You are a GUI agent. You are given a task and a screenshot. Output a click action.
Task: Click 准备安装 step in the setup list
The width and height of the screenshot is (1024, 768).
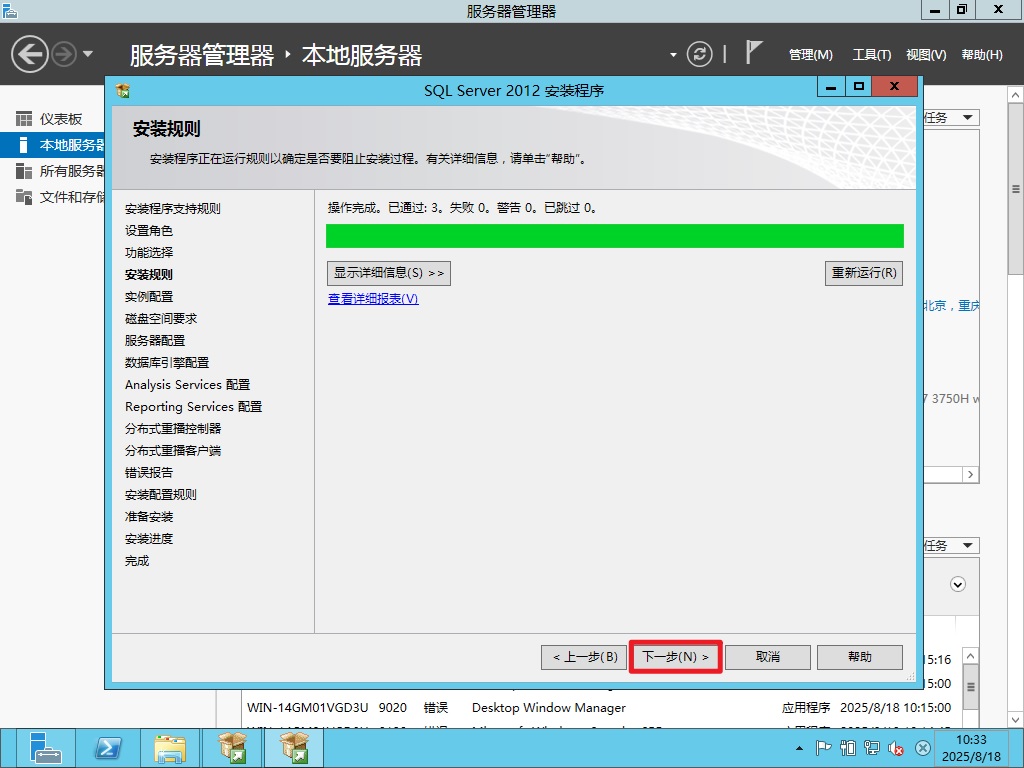click(x=149, y=517)
